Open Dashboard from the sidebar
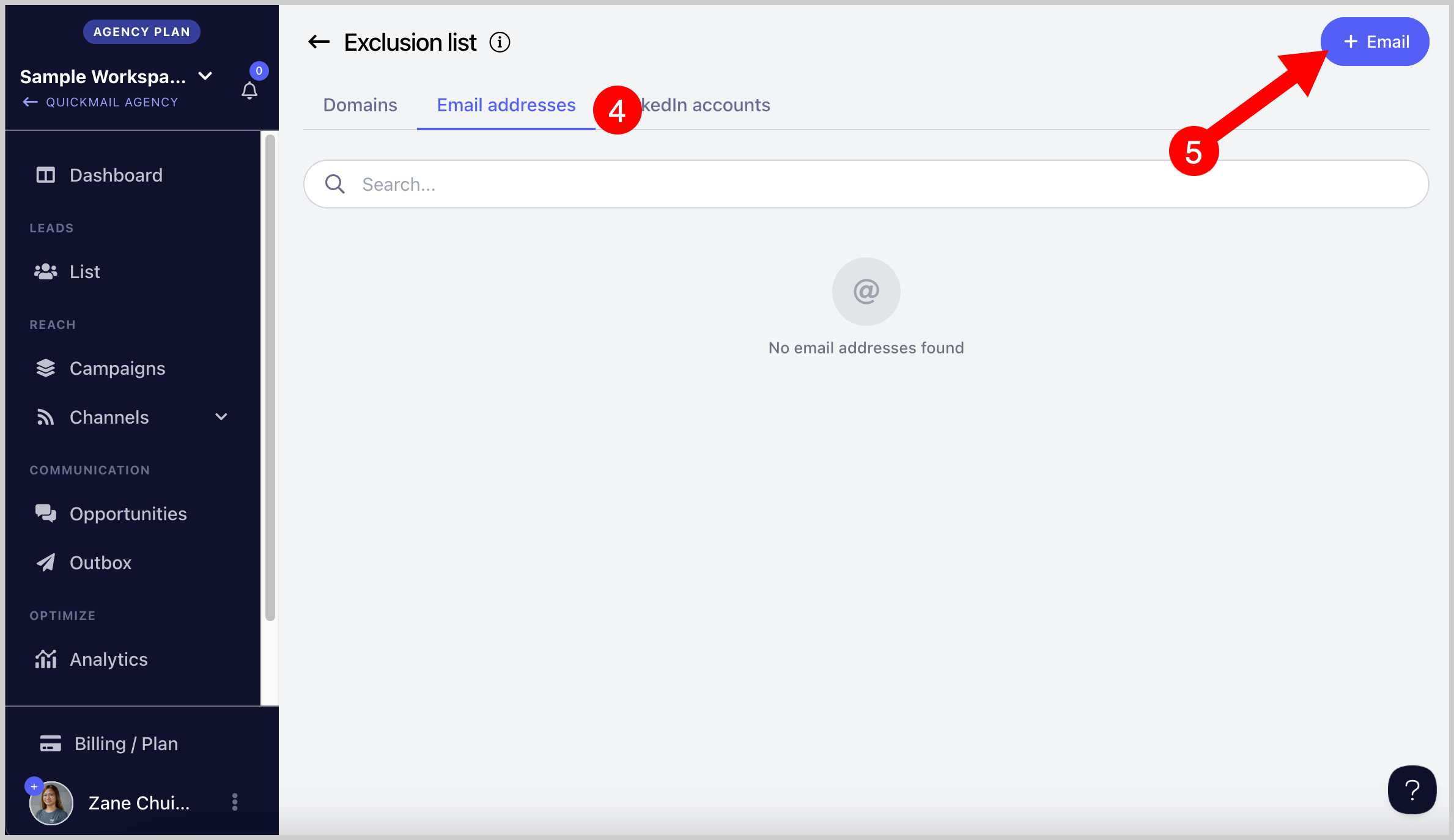This screenshot has height=840, width=1454. point(116,175)
